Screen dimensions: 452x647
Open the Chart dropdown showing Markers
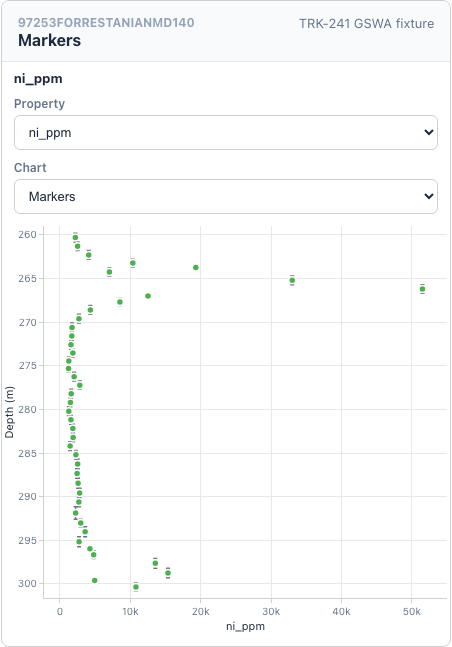pos(226,196)
